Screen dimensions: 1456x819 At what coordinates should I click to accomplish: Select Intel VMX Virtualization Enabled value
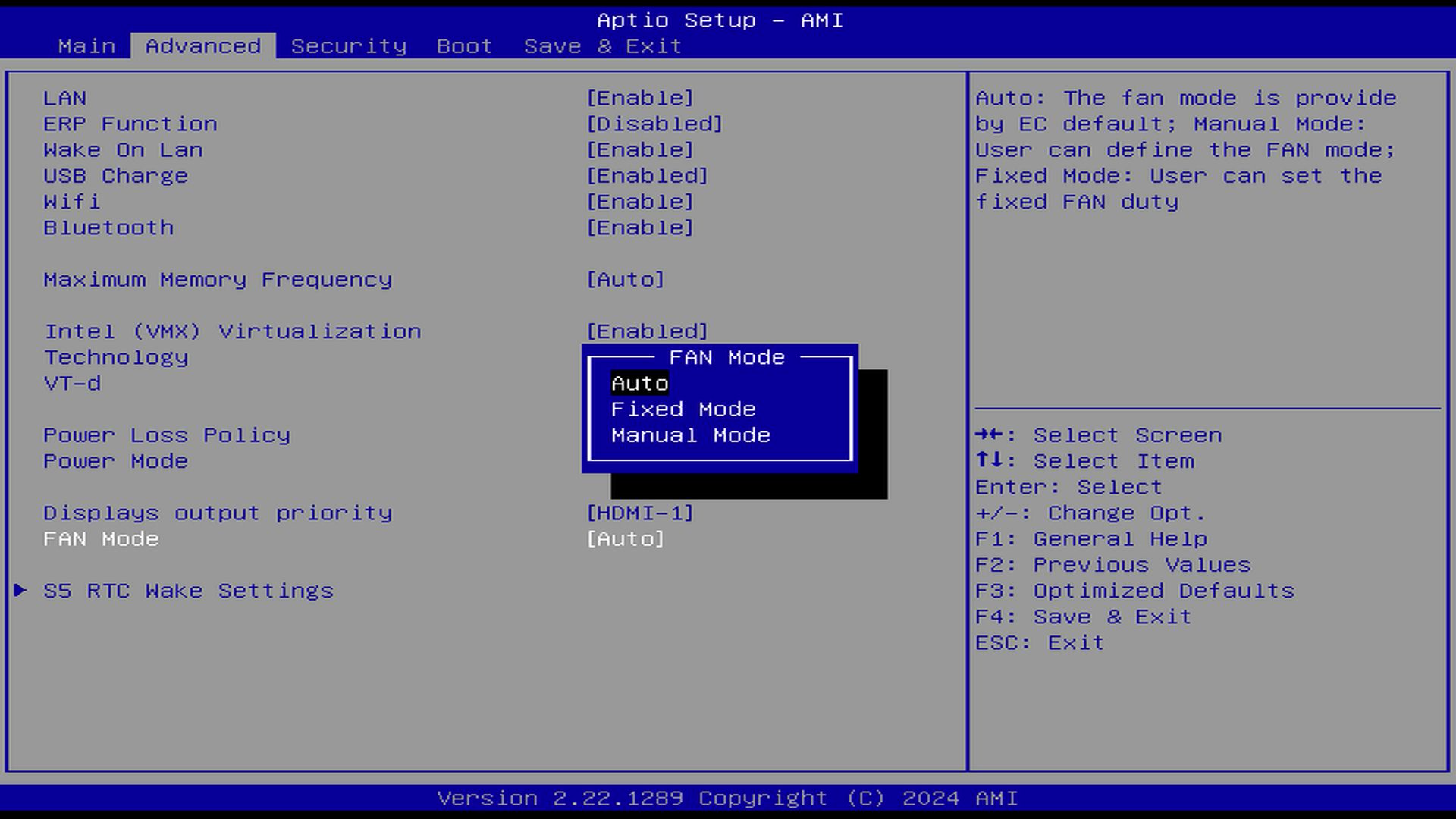pyautogui.click(x=646, y=331)
